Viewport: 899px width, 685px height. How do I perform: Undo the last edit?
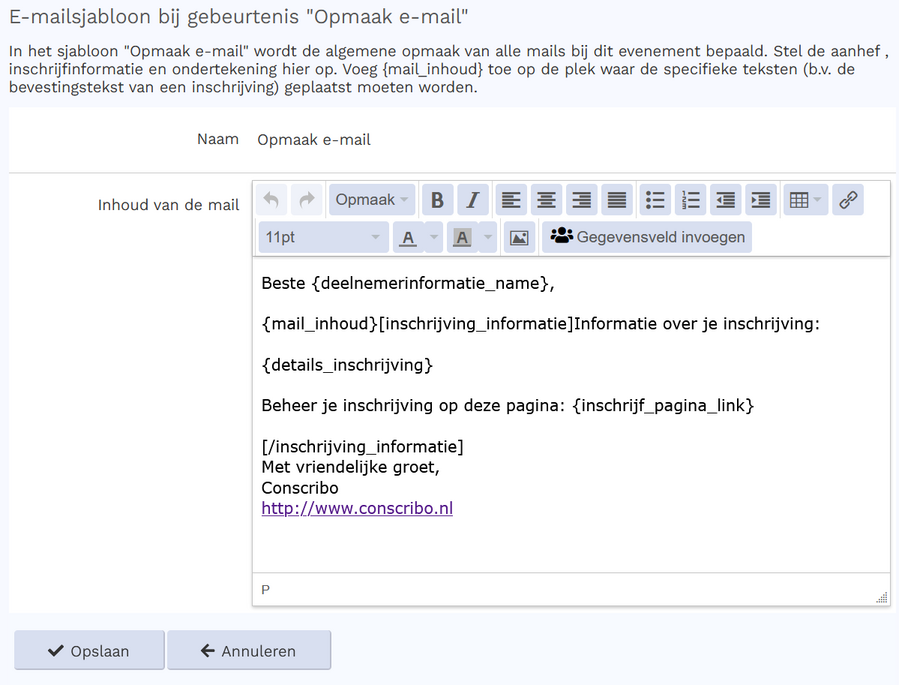[270, 199]
